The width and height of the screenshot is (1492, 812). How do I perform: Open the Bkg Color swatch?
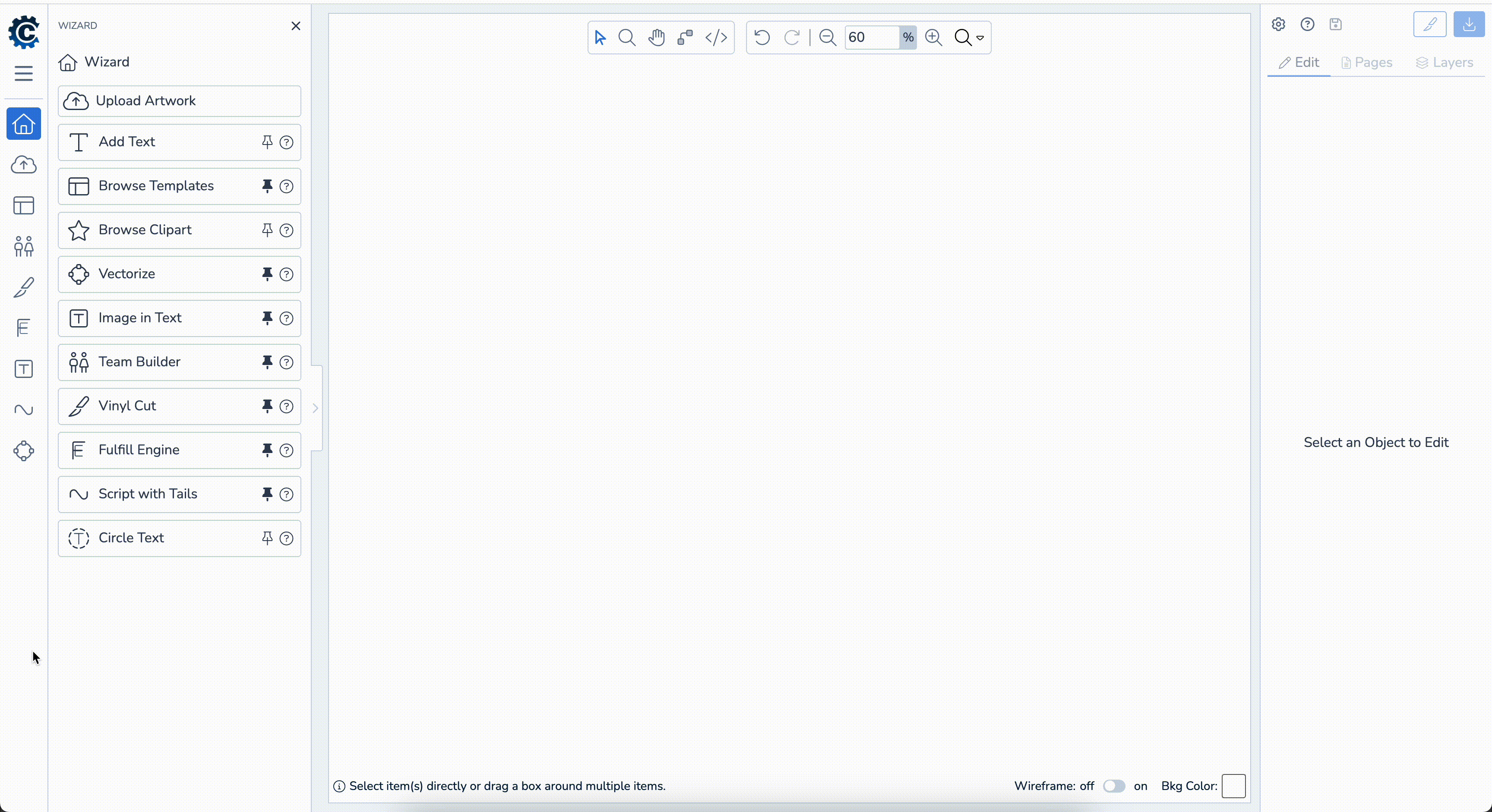tap(1233, 786)
